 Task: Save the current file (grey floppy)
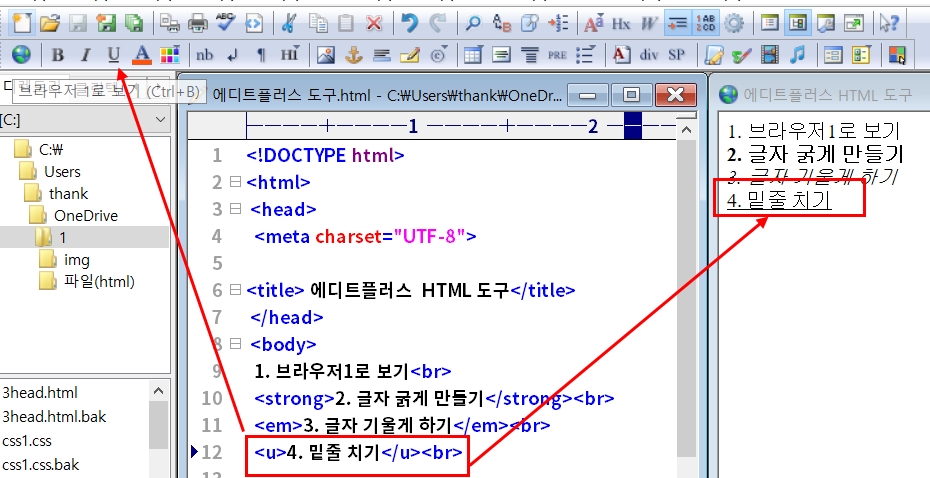click(x=78, y=23)
